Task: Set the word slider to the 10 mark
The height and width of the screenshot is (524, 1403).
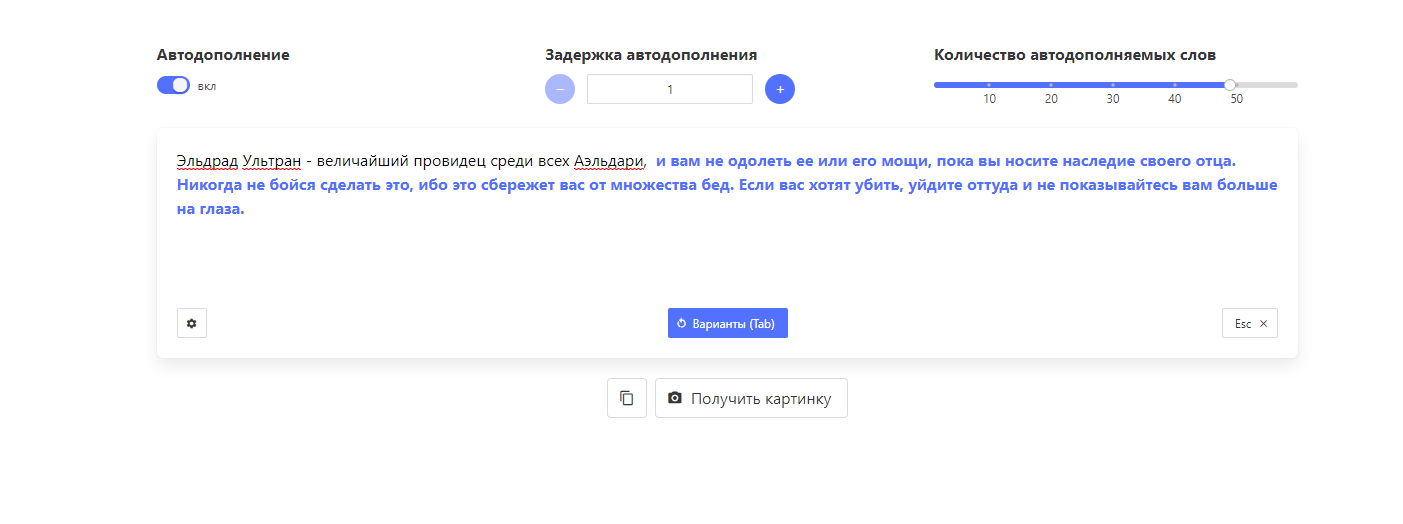Action: 989,85
